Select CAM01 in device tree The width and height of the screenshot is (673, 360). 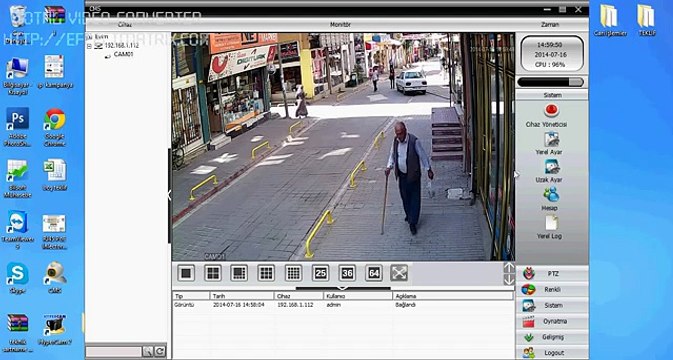tap(123, 54)
